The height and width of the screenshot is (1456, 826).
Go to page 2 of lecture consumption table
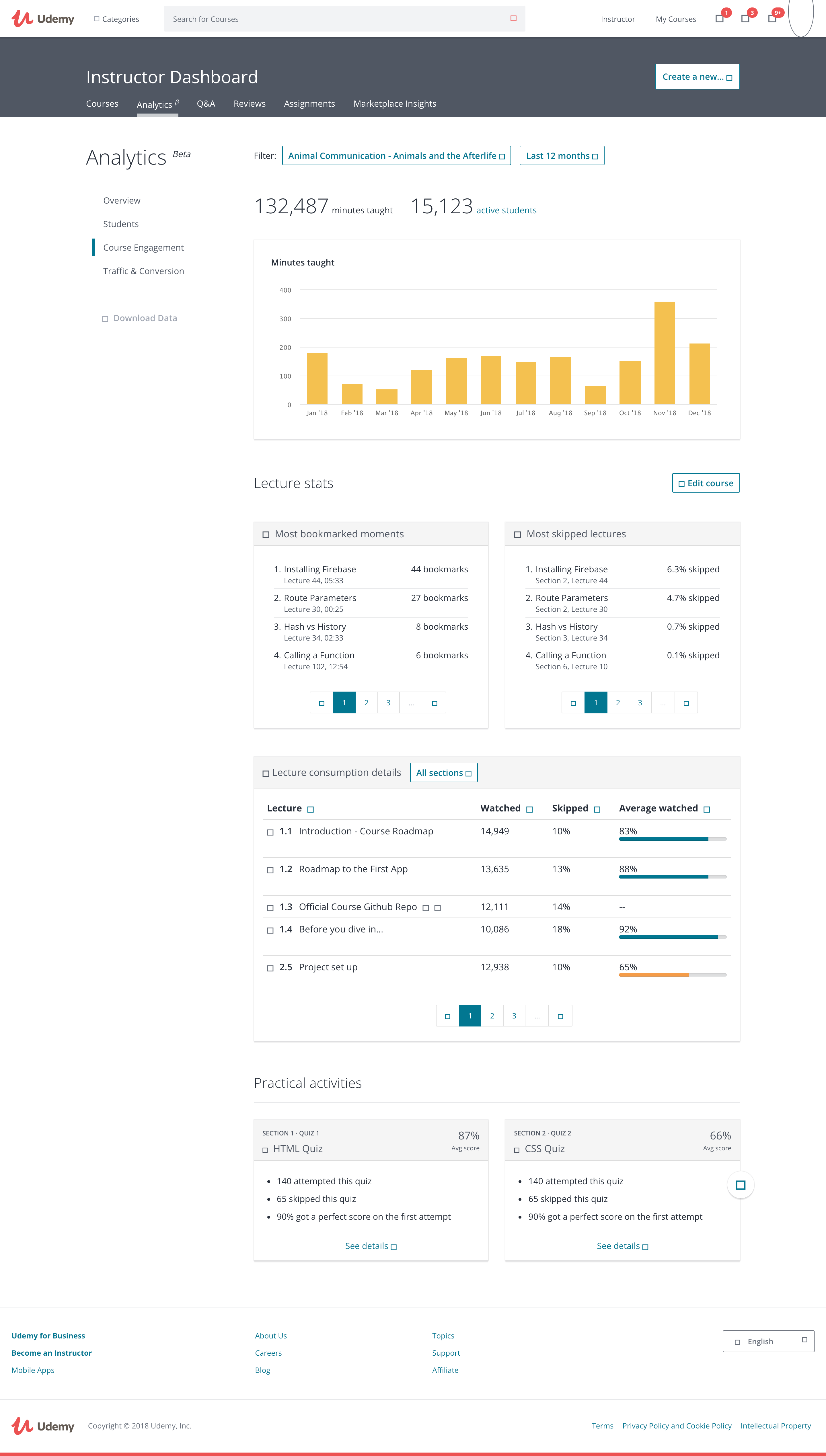[492, 1016]
